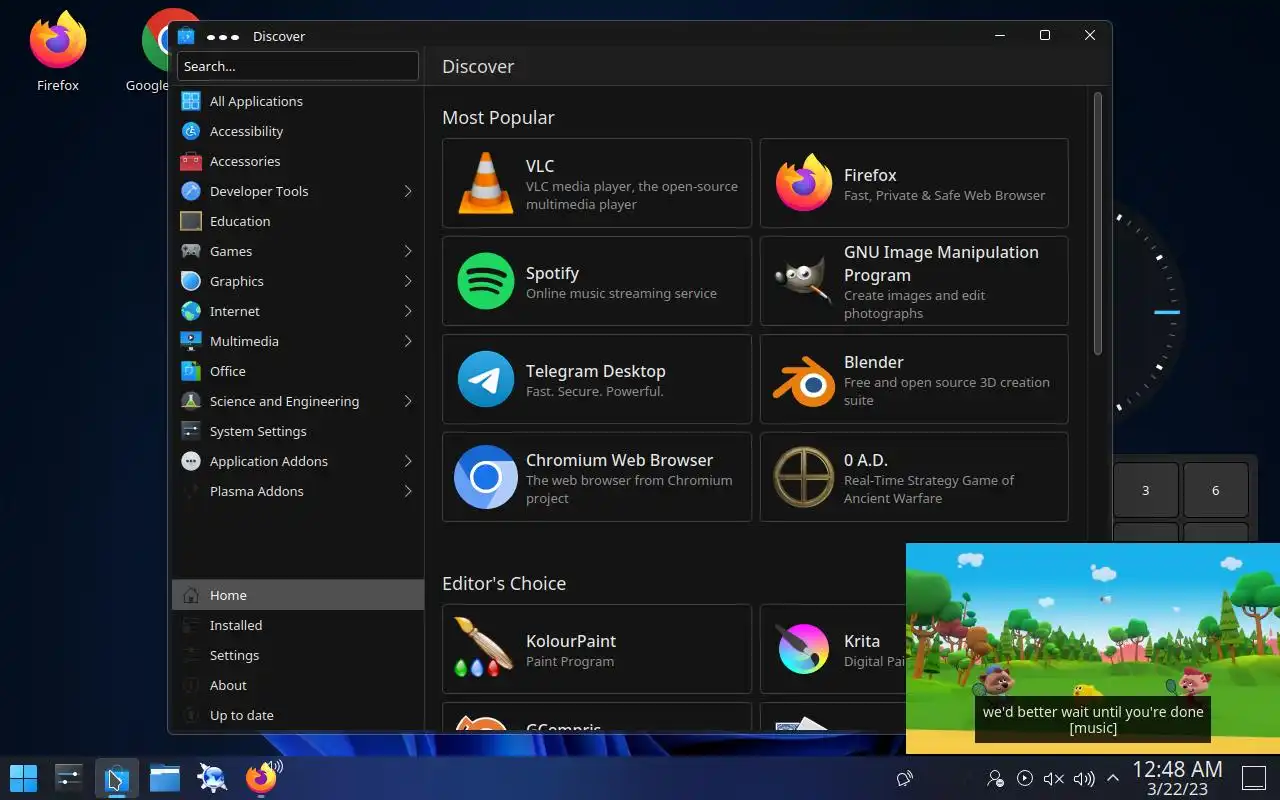Open Discover Settings page in sidebar

click(x=298, y=655)
